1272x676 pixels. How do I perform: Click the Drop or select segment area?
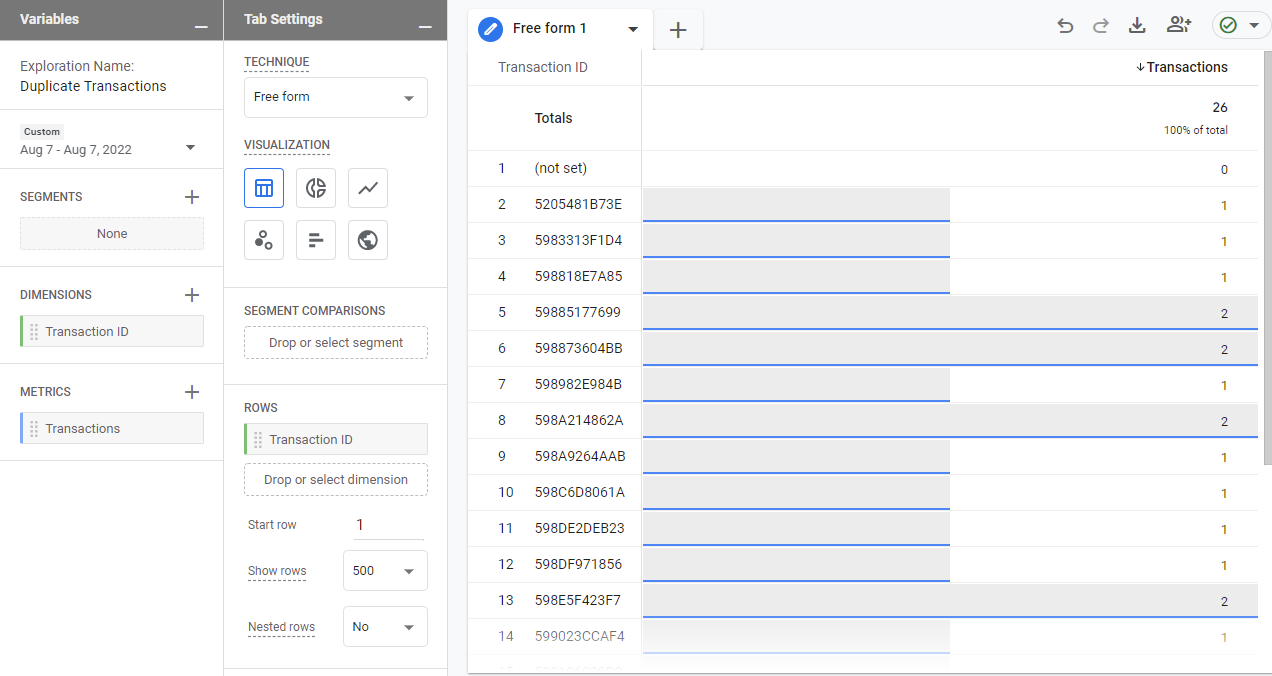point(335,342)
